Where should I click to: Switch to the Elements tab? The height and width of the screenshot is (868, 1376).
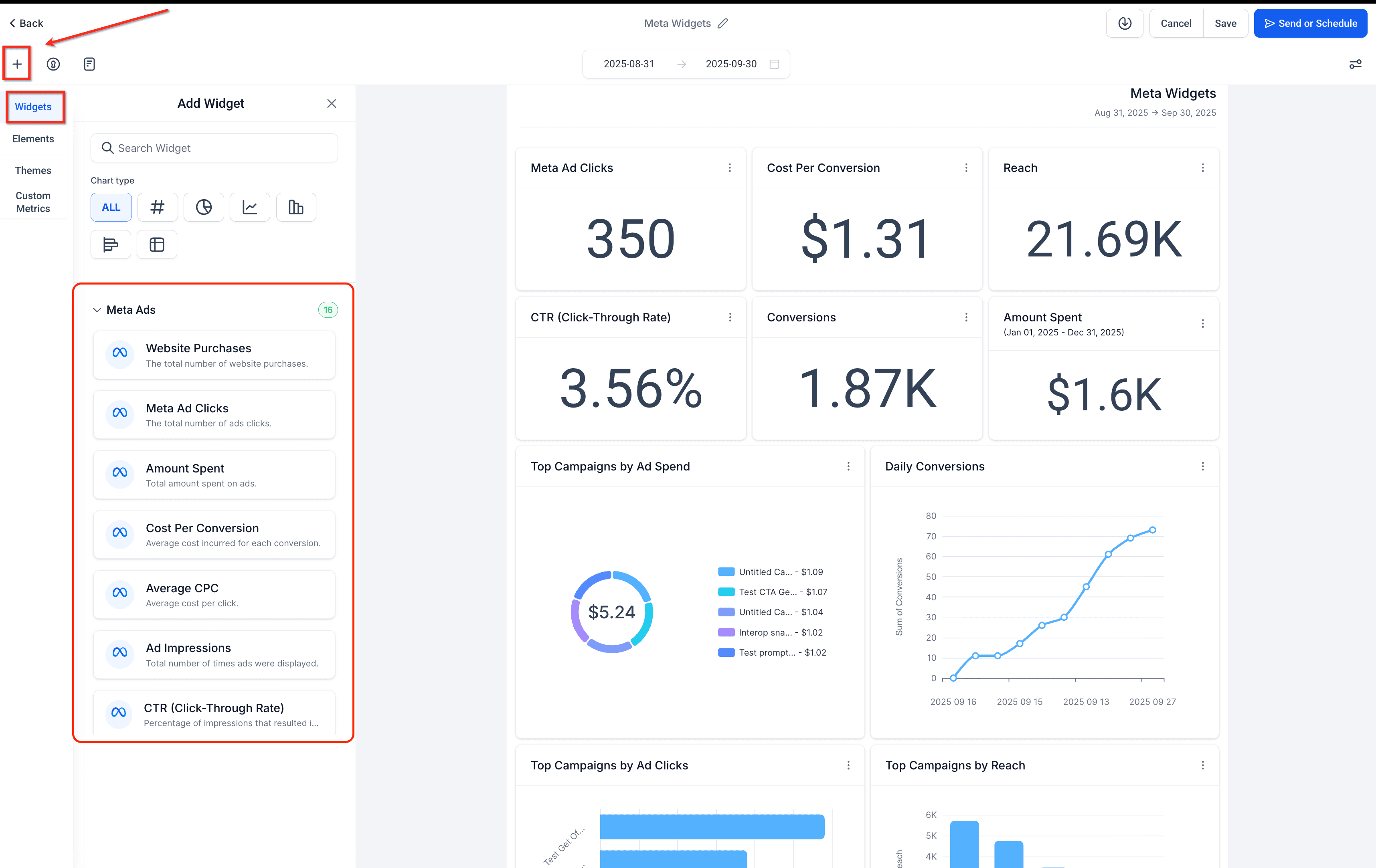(33, 139)
